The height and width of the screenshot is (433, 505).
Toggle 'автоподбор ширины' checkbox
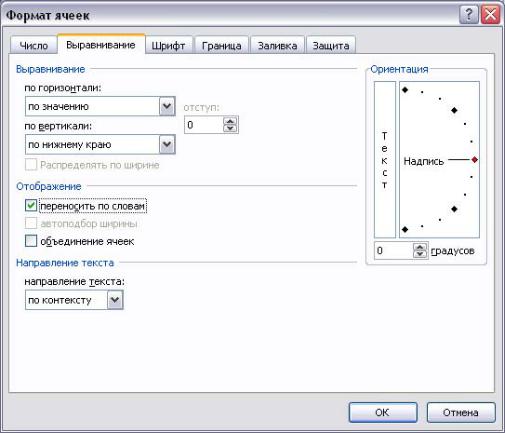tap(31, 223)
